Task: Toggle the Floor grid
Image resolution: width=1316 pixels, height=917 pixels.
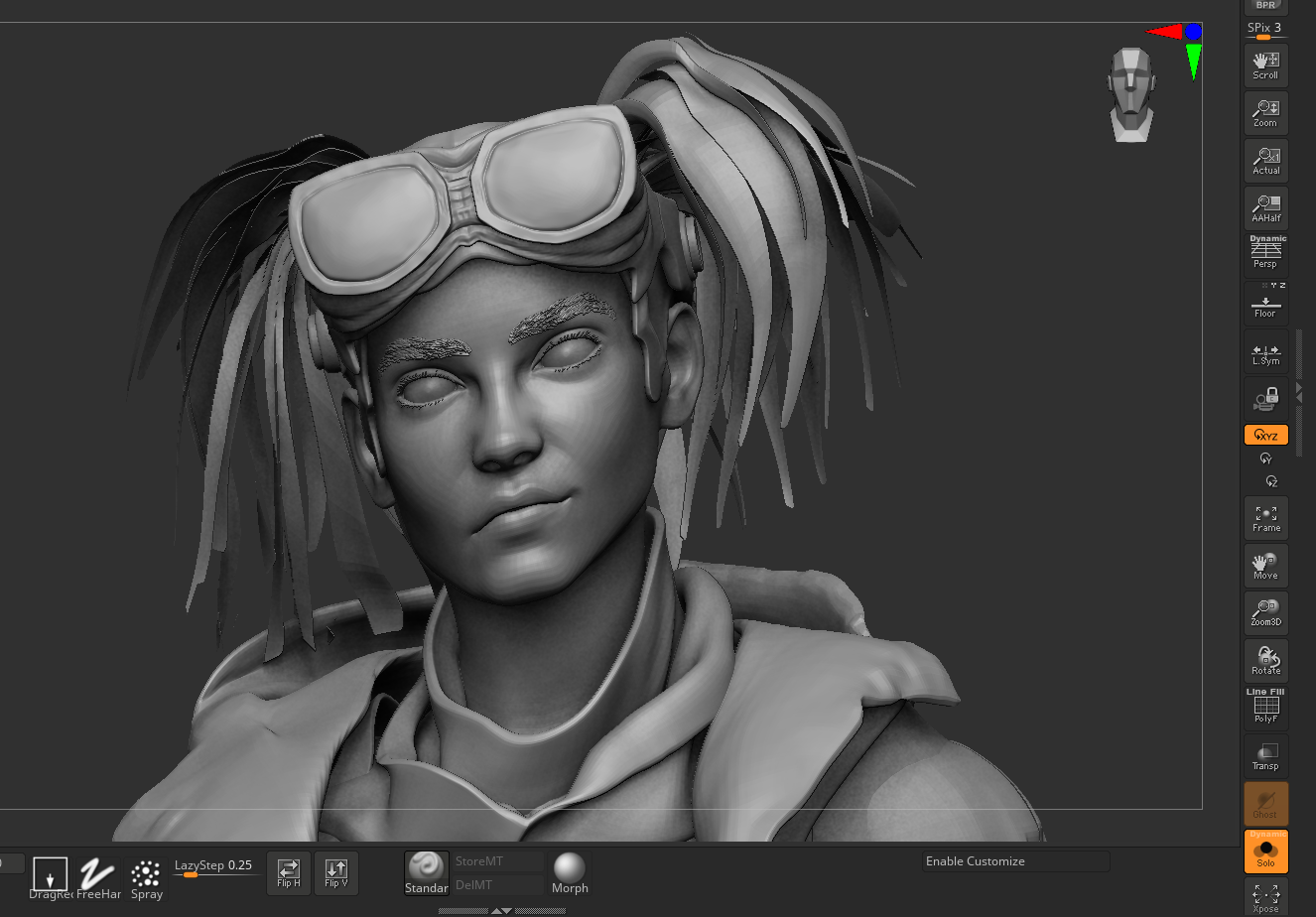Action: [1265, 303]
